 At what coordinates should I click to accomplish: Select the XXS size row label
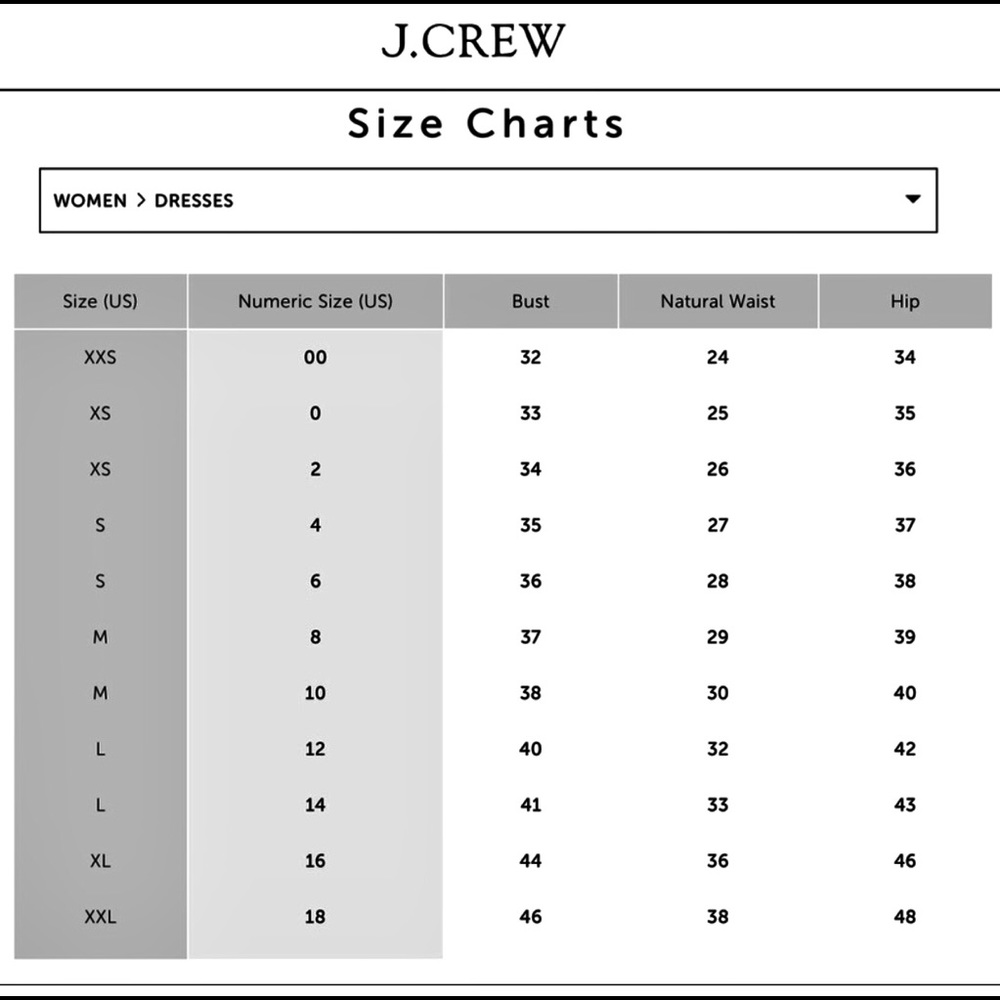pyautogui.click(x=100, y=357)
